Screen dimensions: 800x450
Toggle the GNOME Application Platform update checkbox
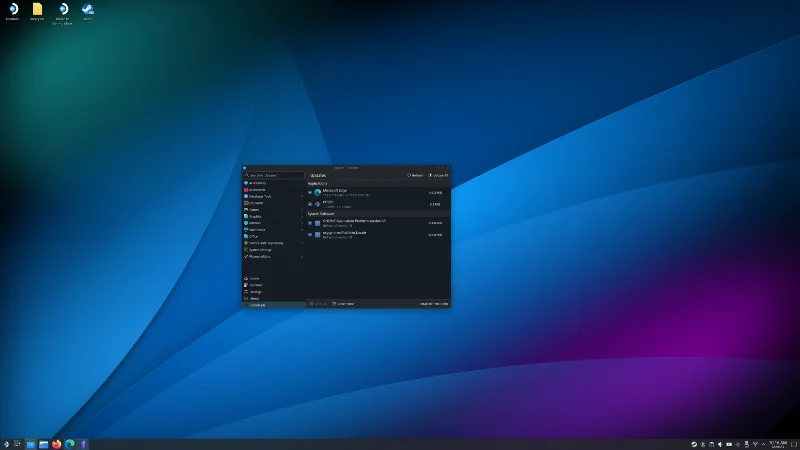click(x=310, y=222)
